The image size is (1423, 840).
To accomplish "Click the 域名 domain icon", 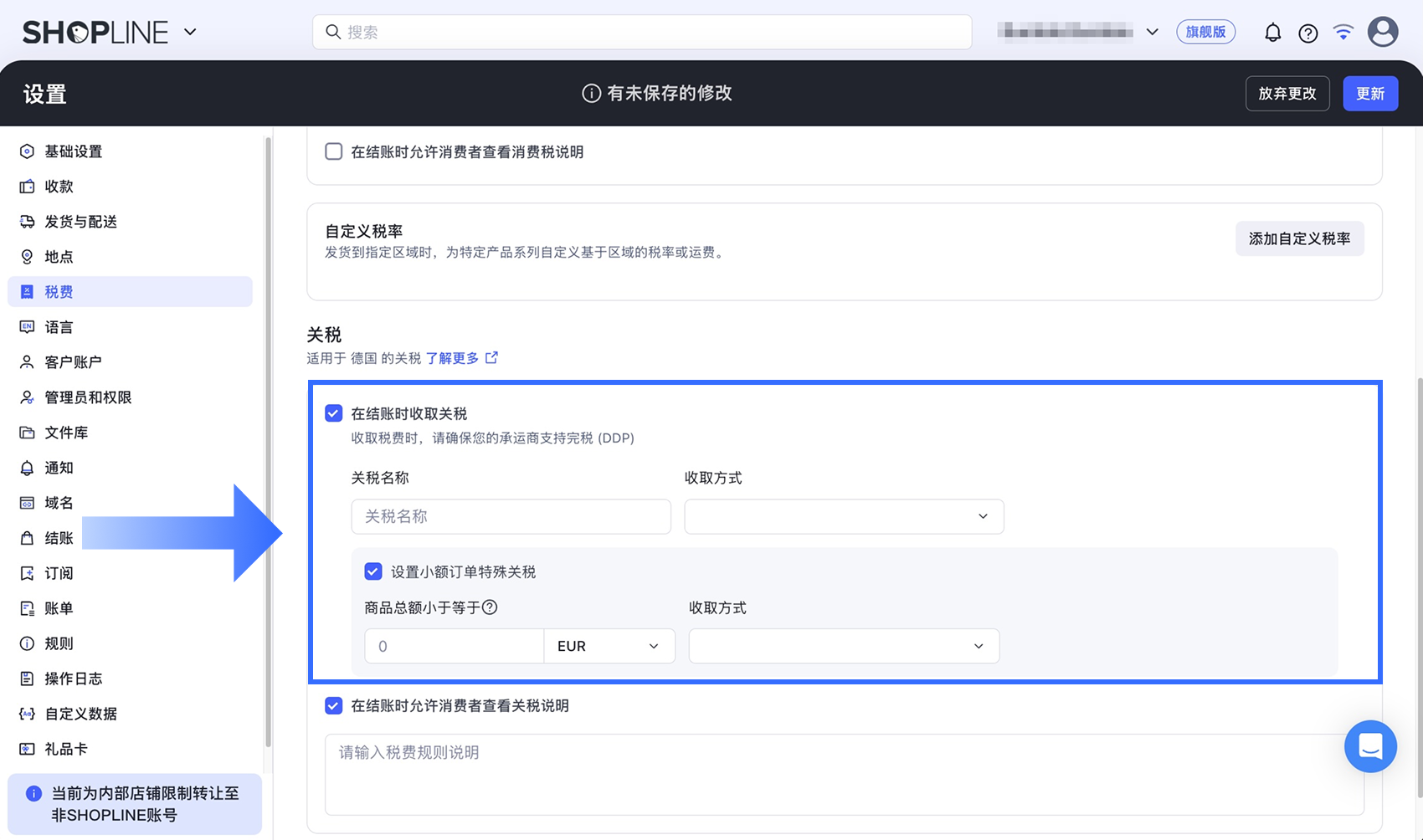I will 27,503.
